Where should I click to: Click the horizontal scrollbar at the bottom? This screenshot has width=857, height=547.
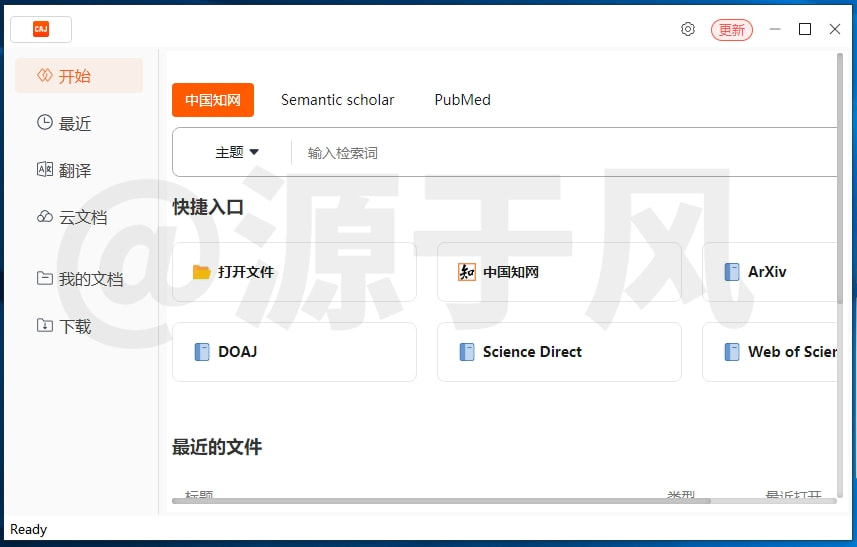tap(441, 501)
